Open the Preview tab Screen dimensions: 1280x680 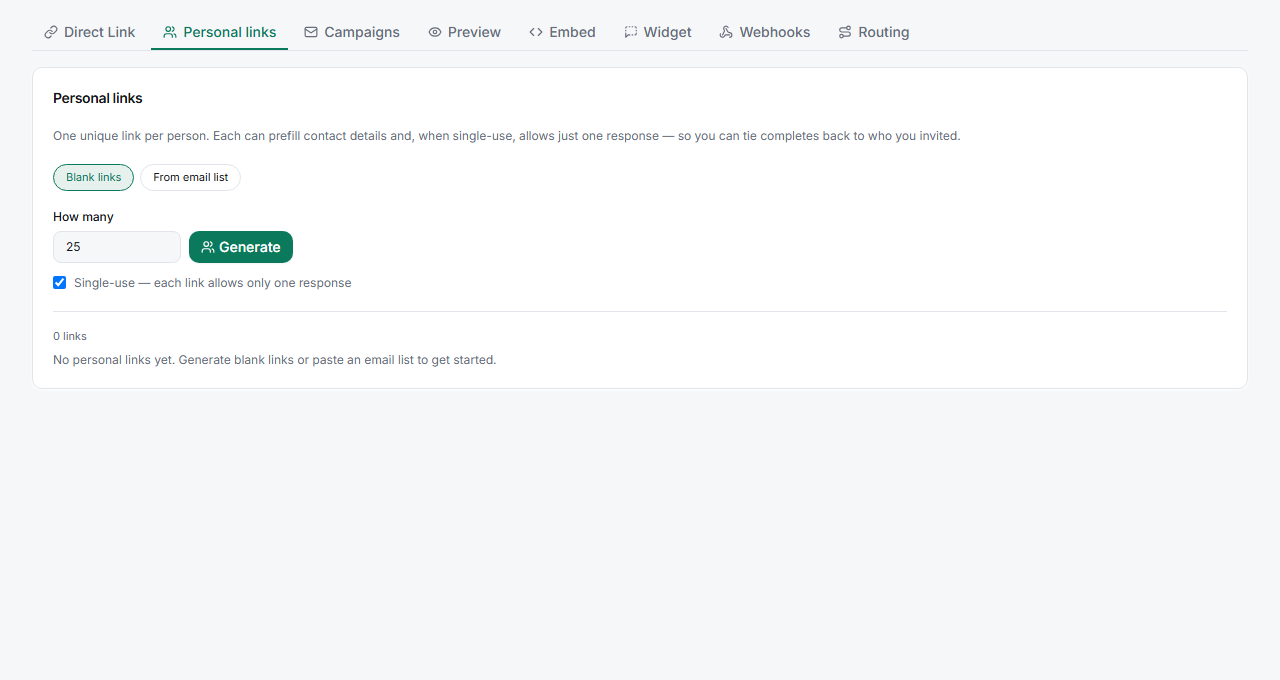click(464, 32)
